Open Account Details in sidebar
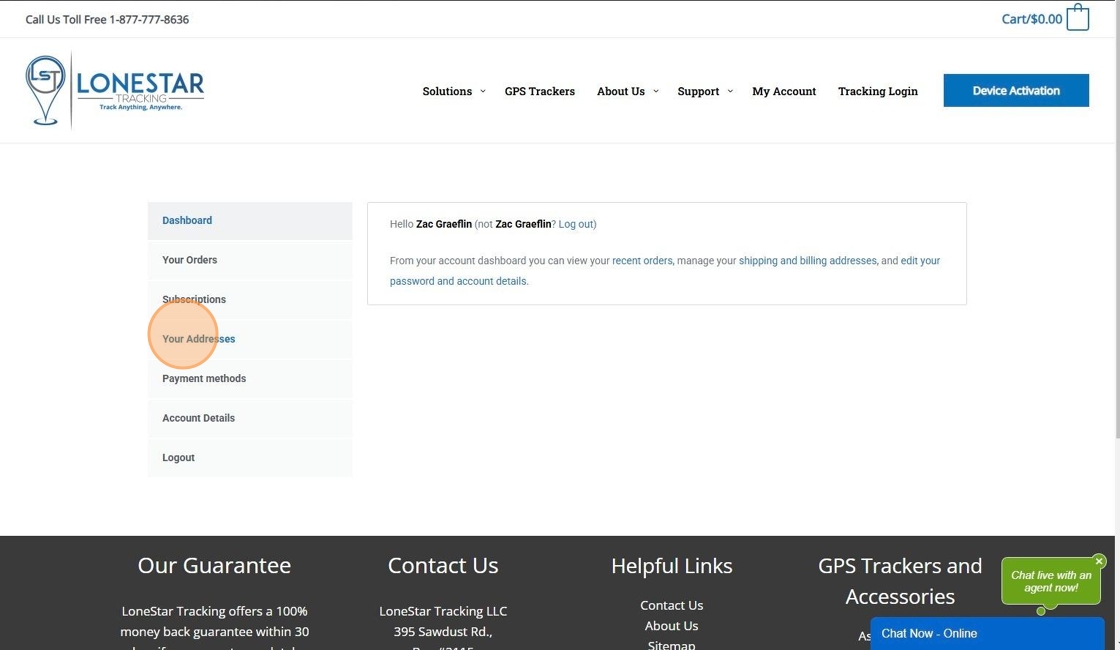The width and height of the screenshot is (1120, 650). click(250, 418)
